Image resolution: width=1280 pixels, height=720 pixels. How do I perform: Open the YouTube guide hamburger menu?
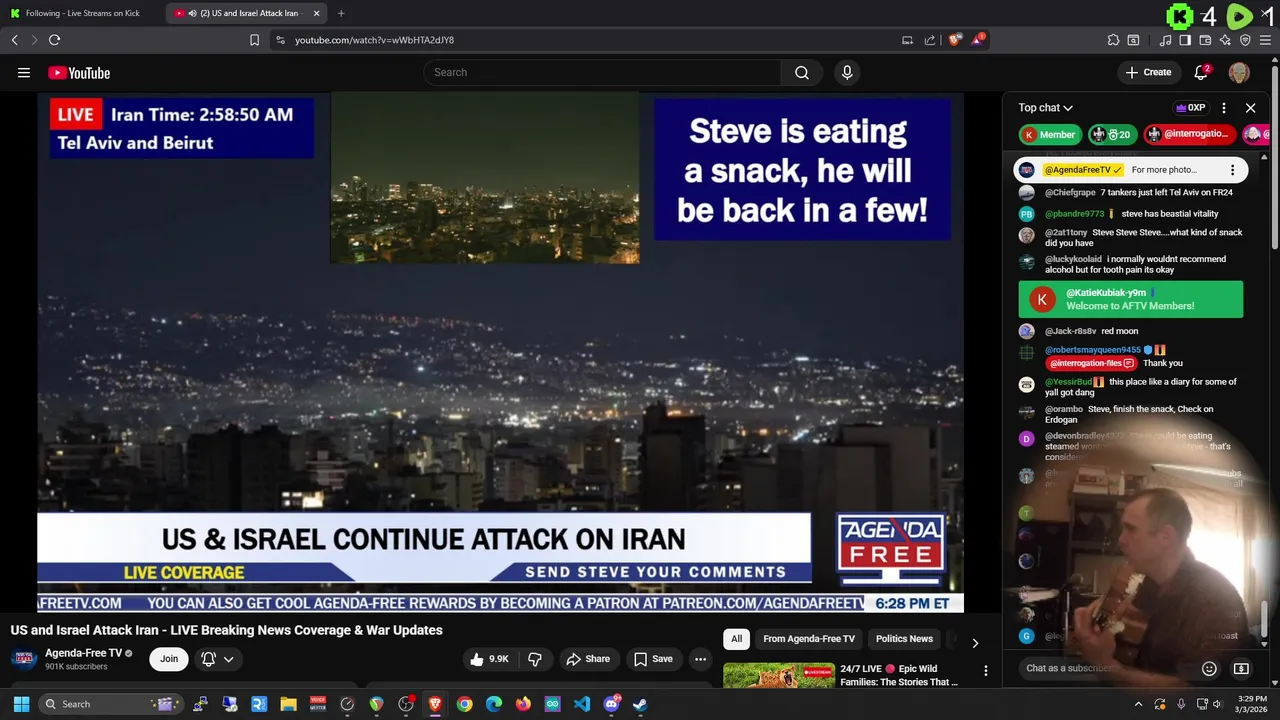24,72
